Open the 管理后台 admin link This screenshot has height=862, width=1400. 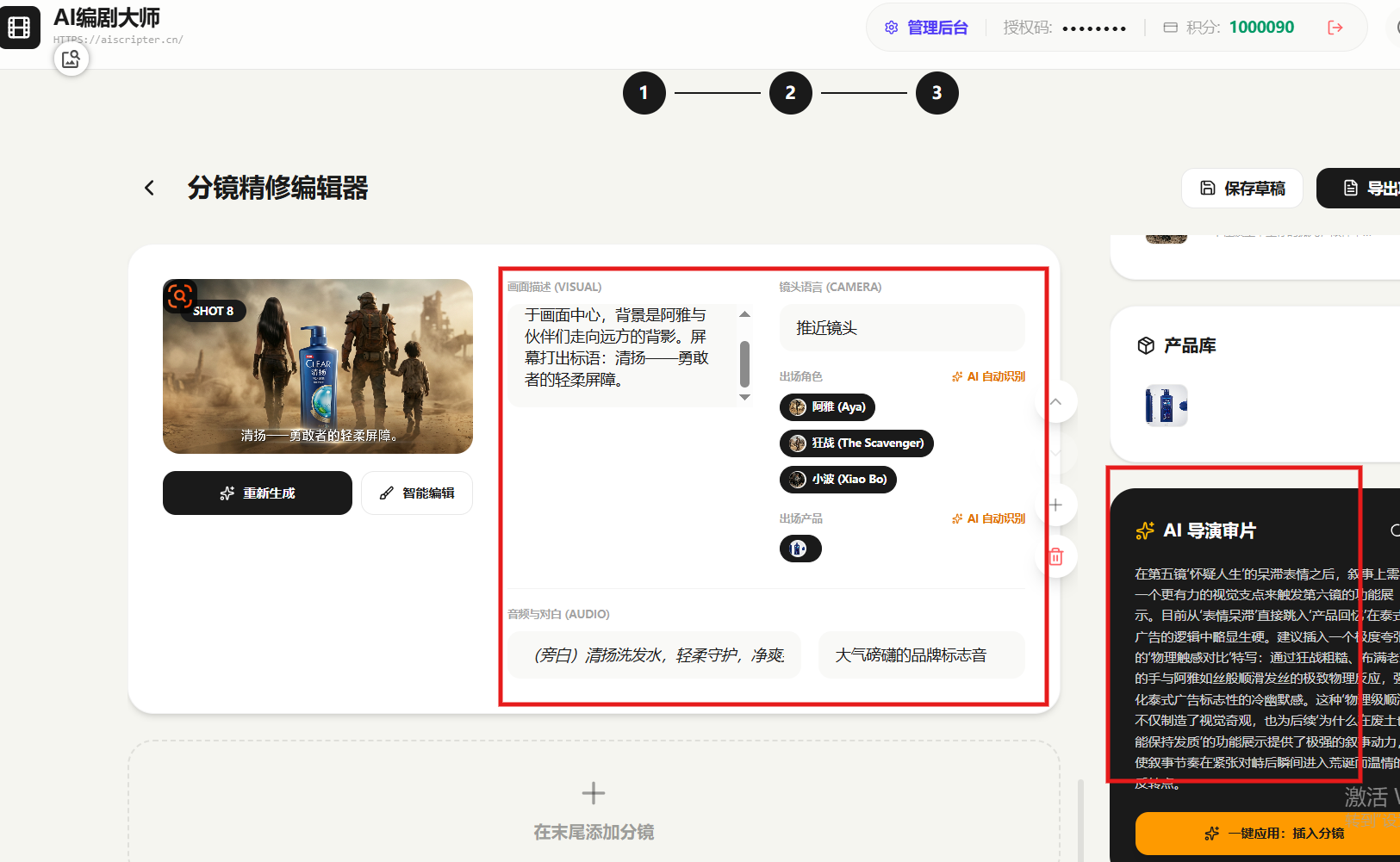[926, 28]
